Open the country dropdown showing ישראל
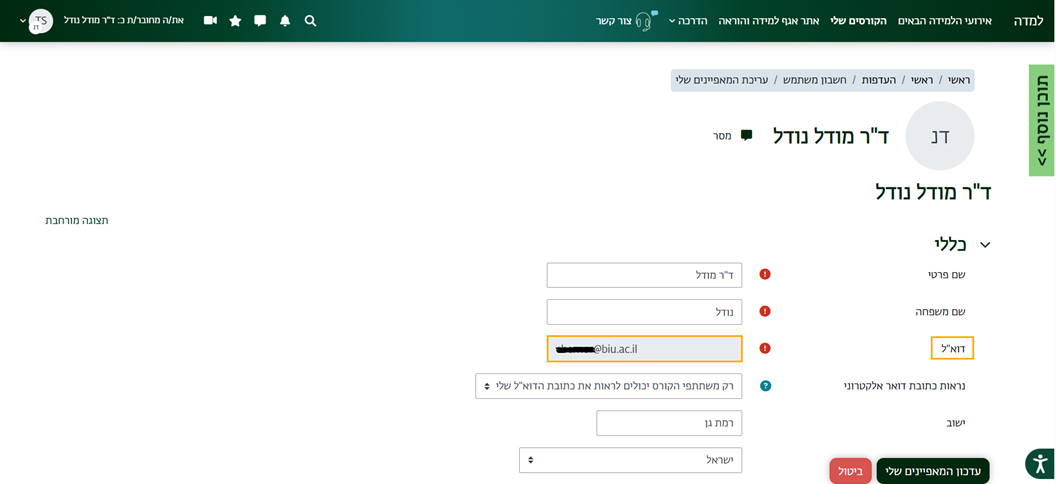Screen dimensions: 1056x484 point(630,460)
